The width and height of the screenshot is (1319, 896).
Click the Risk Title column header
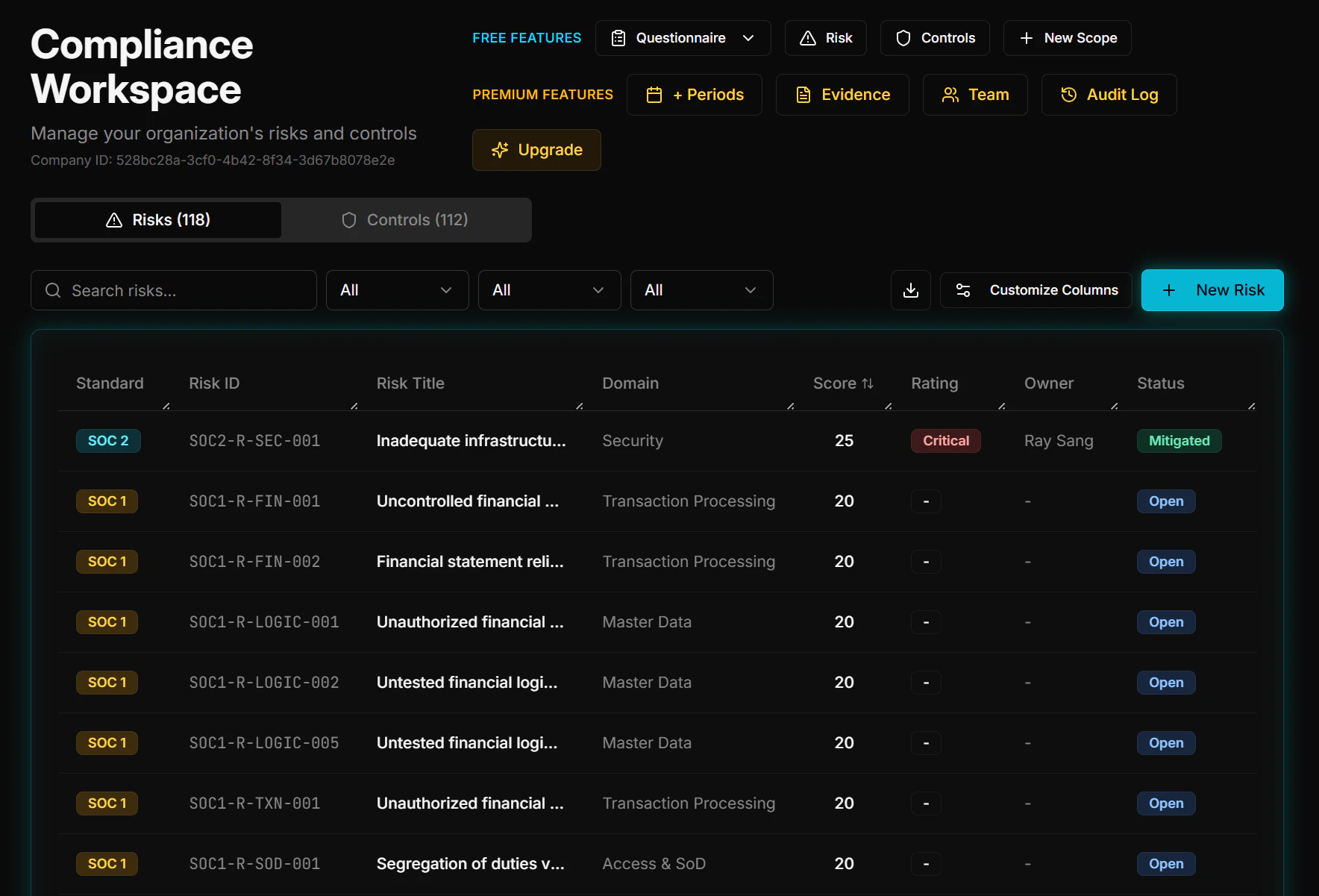[x=410, y=383]
